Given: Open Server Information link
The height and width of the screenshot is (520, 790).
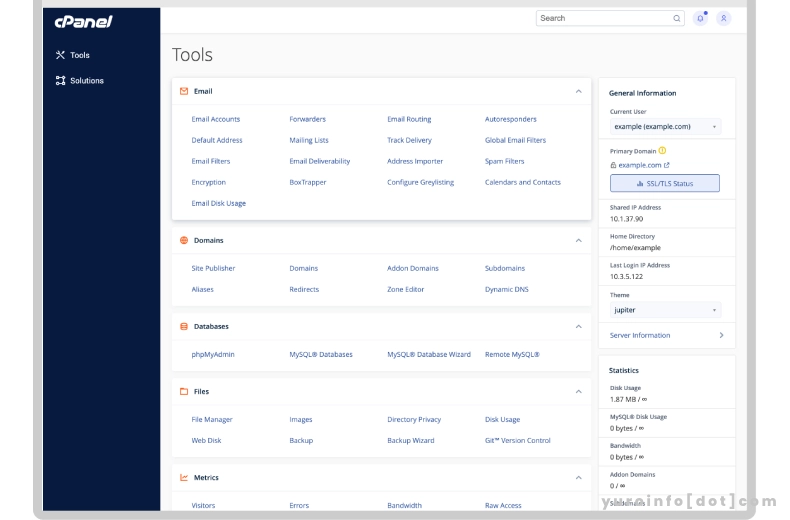Looking at the screenshot, I should (640, 335).
